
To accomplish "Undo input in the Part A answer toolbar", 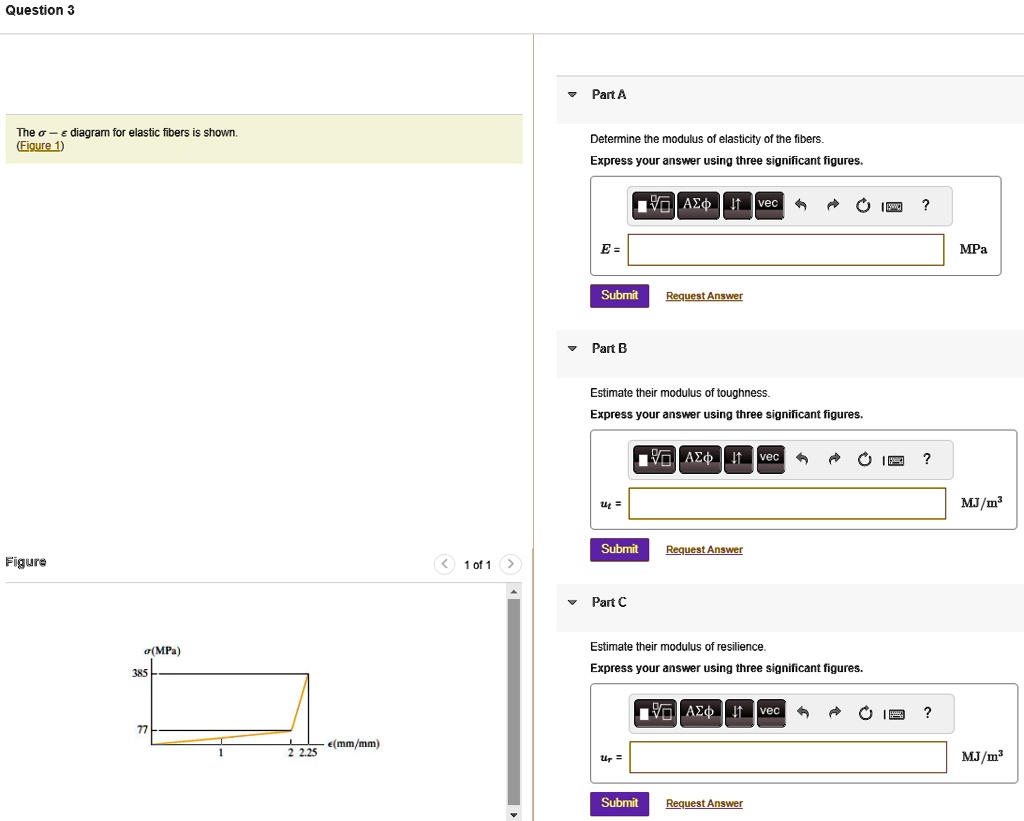I will tap(800, 205).
